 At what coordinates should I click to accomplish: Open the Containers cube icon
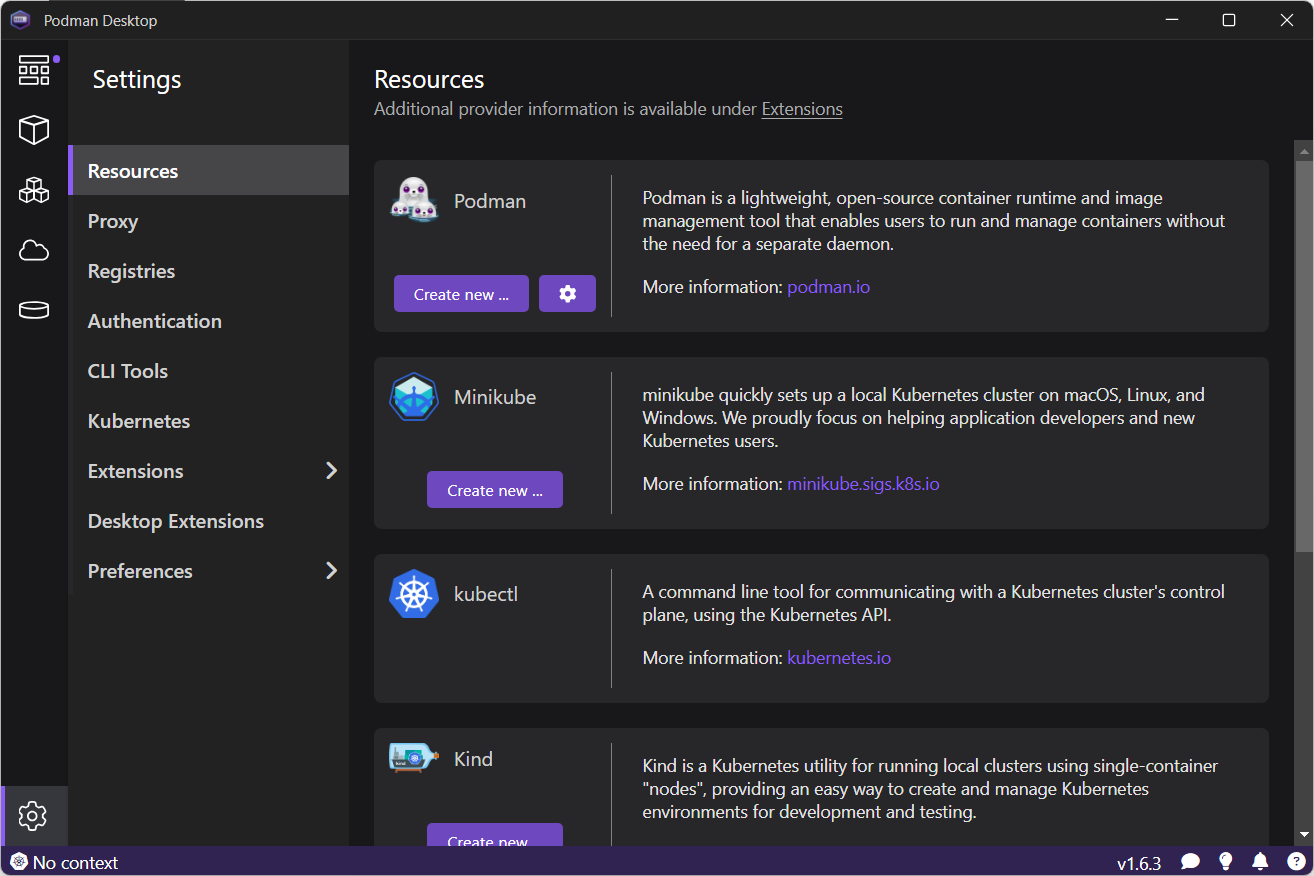point(34,130)
